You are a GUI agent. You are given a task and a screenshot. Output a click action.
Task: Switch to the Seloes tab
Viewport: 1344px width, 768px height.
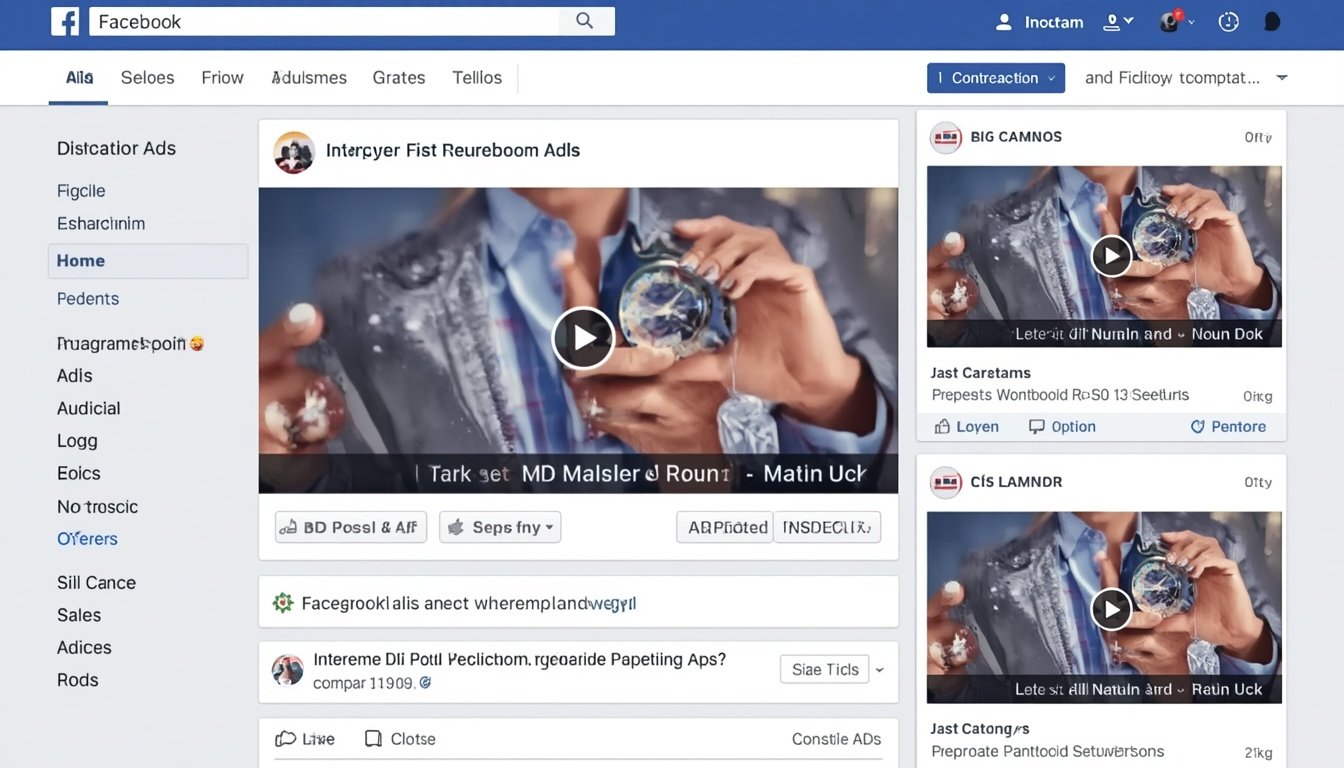click(147, 78)
